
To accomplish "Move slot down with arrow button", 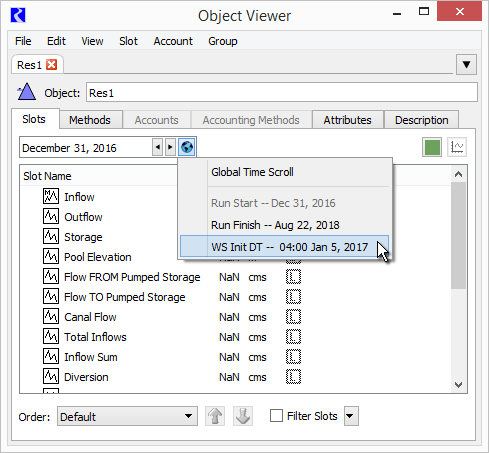I will click(243, 416).
